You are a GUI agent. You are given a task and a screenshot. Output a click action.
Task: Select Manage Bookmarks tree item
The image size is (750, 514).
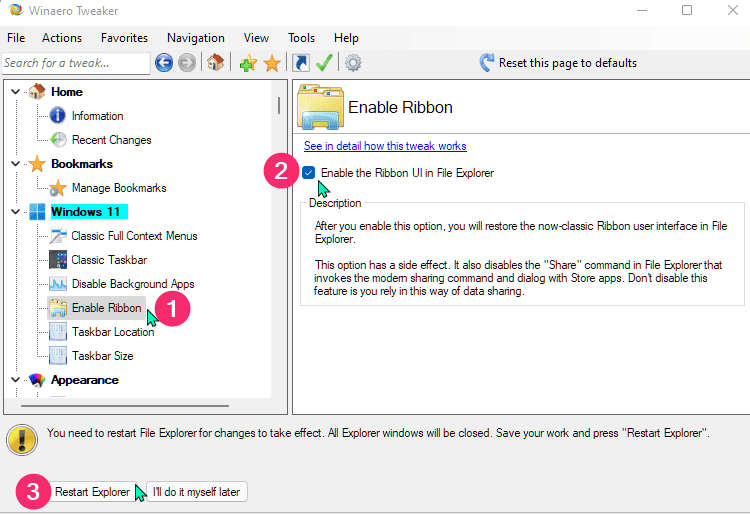(119, 188)
